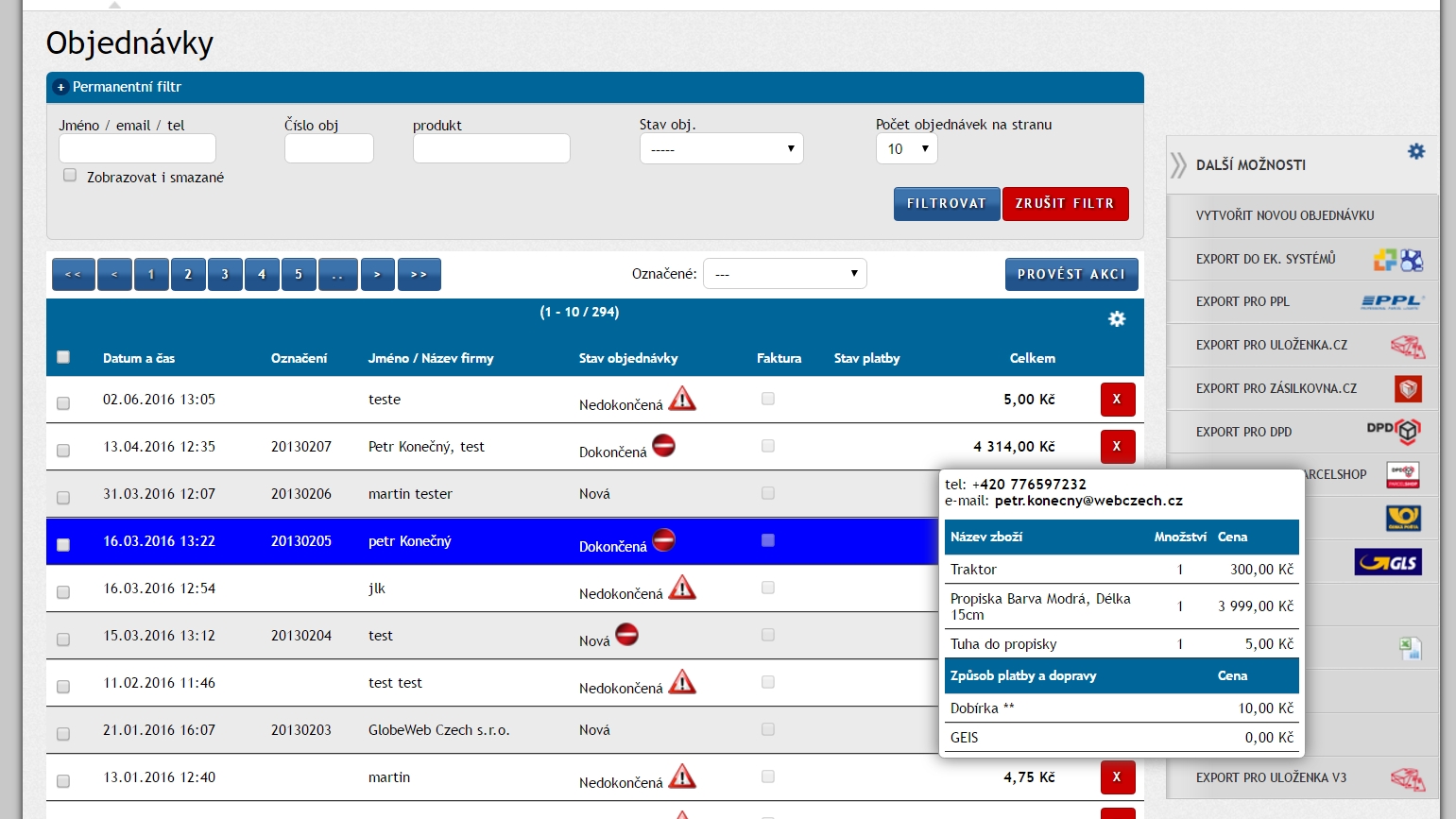Viewport: 1456px width, 819px height.
Task: Click the settings gear in table header
Action: point(1117,319)
